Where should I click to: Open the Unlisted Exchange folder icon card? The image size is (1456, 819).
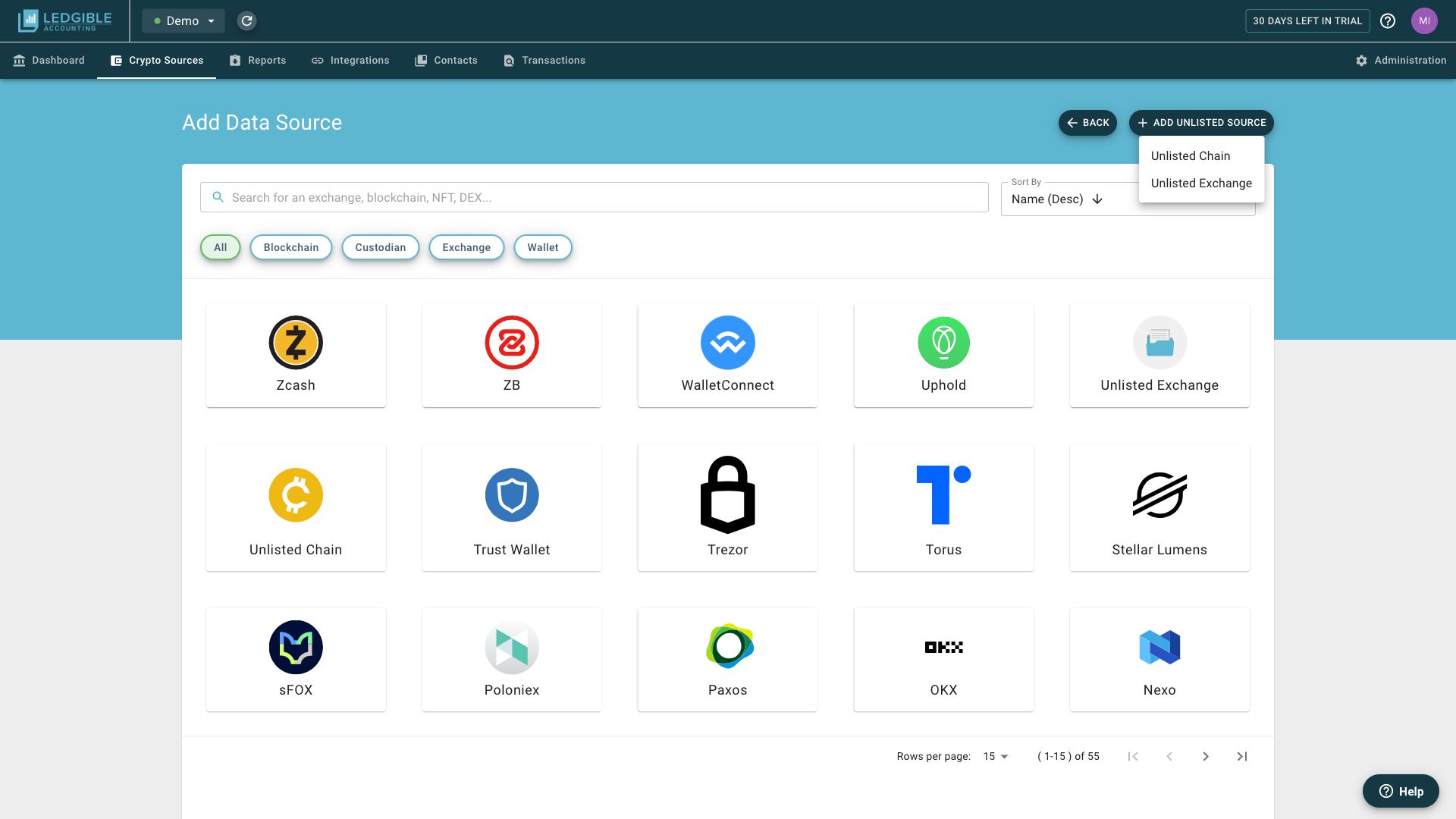coord(1159,355)
